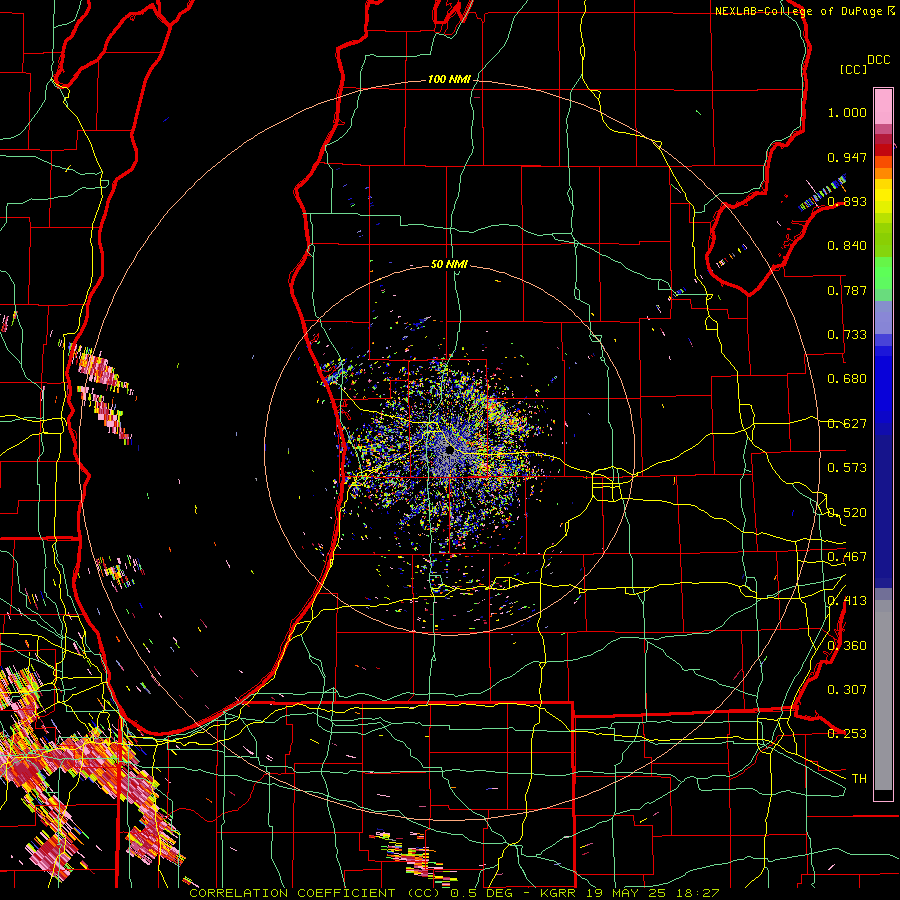Click the DCC label above color bar

(878, 60)
